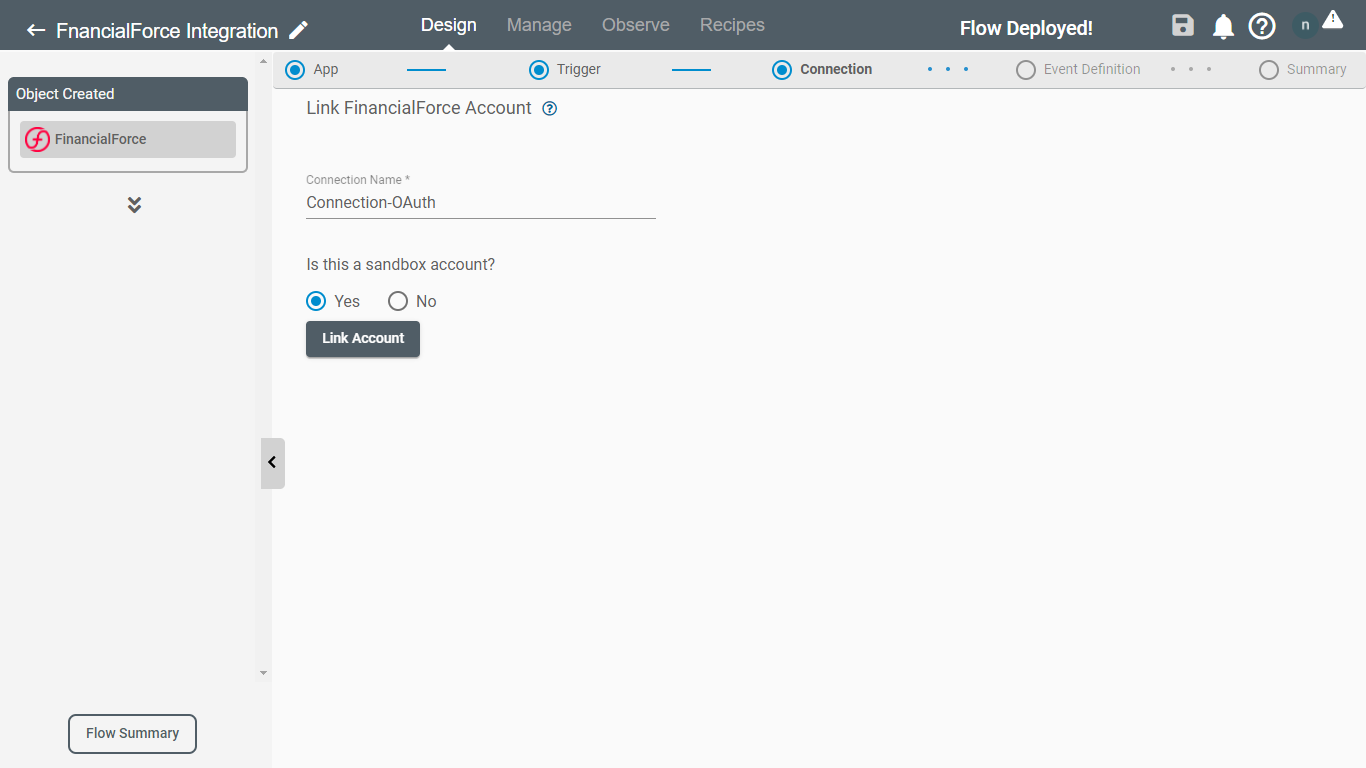Click the Flow Deployed! status text

tap(1026, 29)
